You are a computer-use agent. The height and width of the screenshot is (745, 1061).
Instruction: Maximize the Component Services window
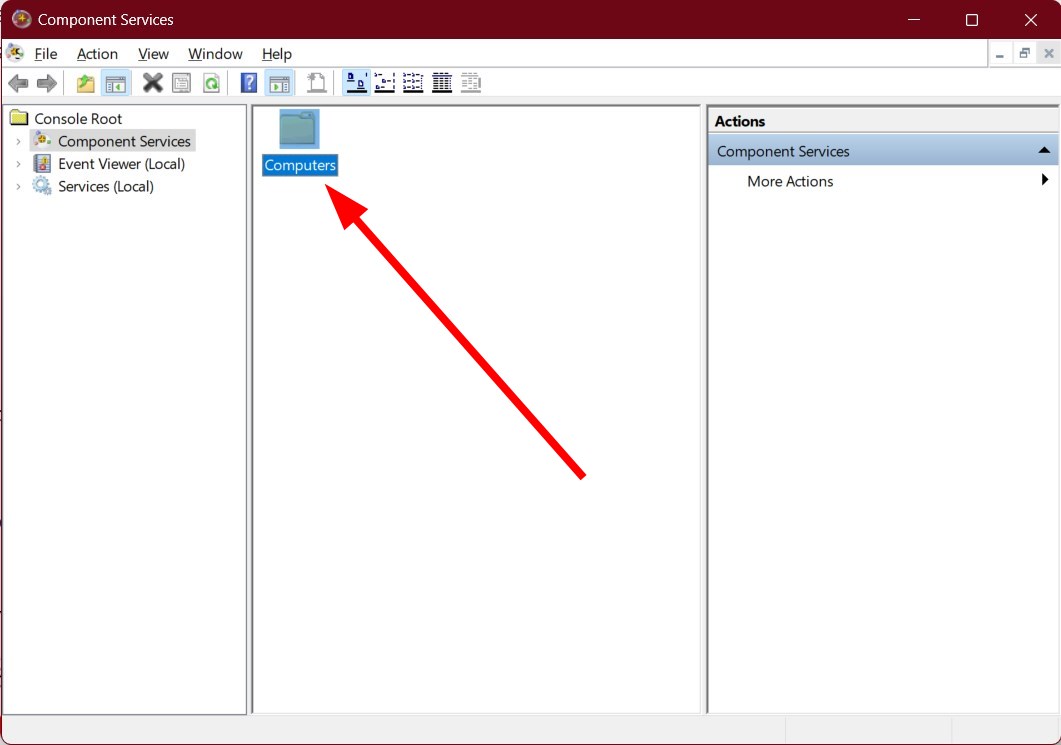tap(972, 20)
